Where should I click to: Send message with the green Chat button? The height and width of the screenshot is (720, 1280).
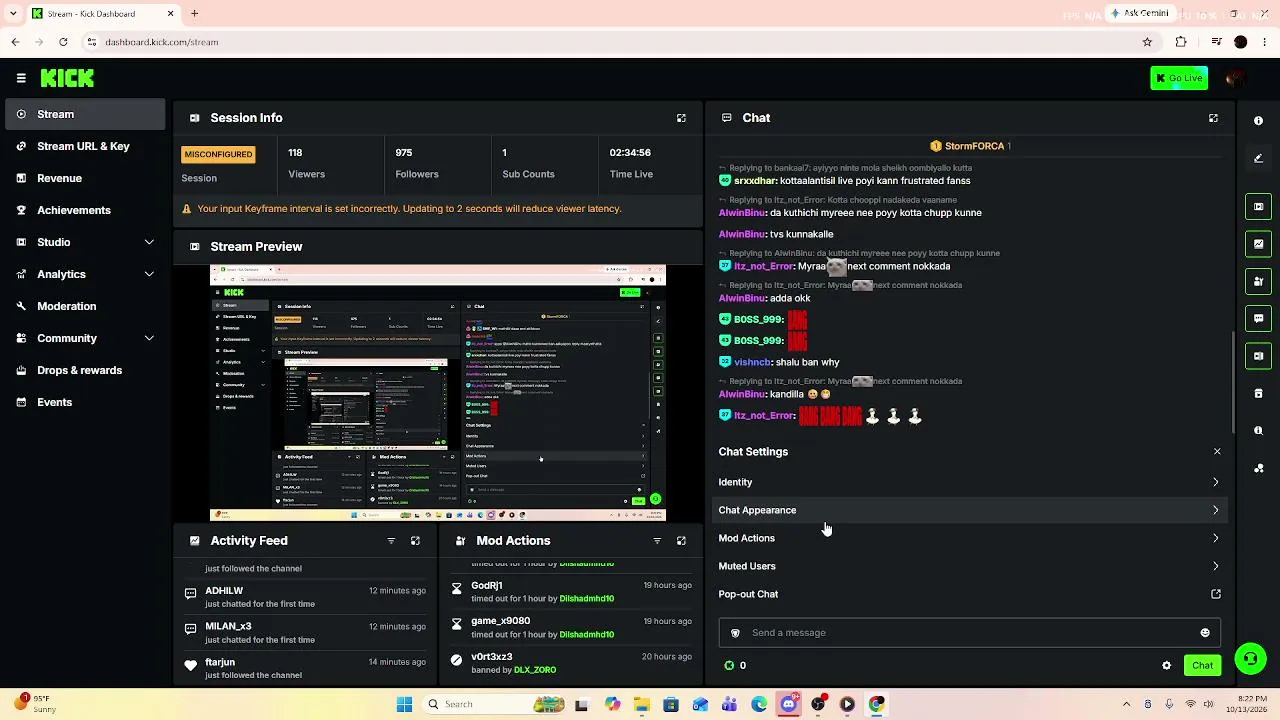pyautogui.click(x=1202, y=666)
